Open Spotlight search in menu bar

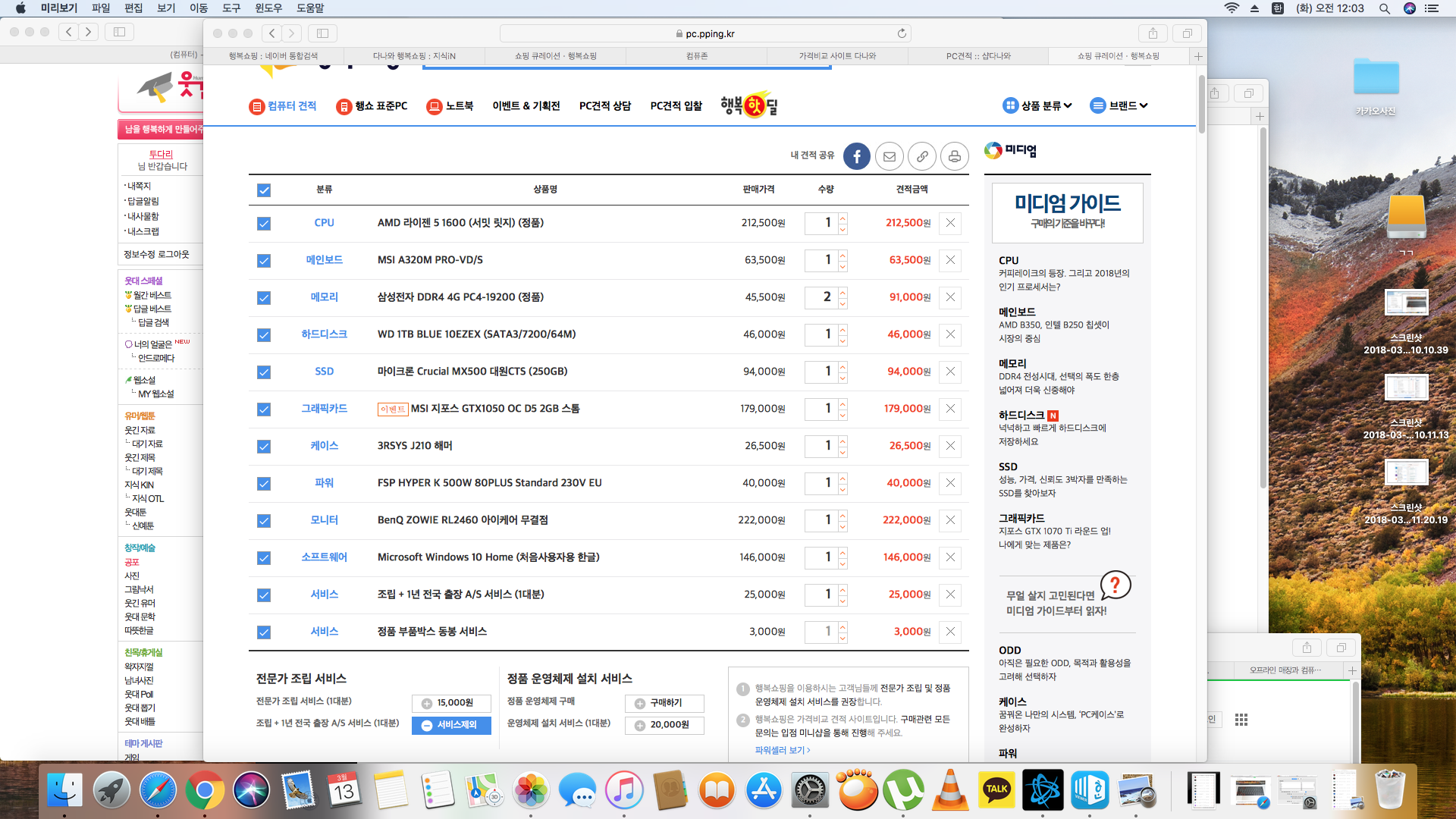[x=1384, y=8]
